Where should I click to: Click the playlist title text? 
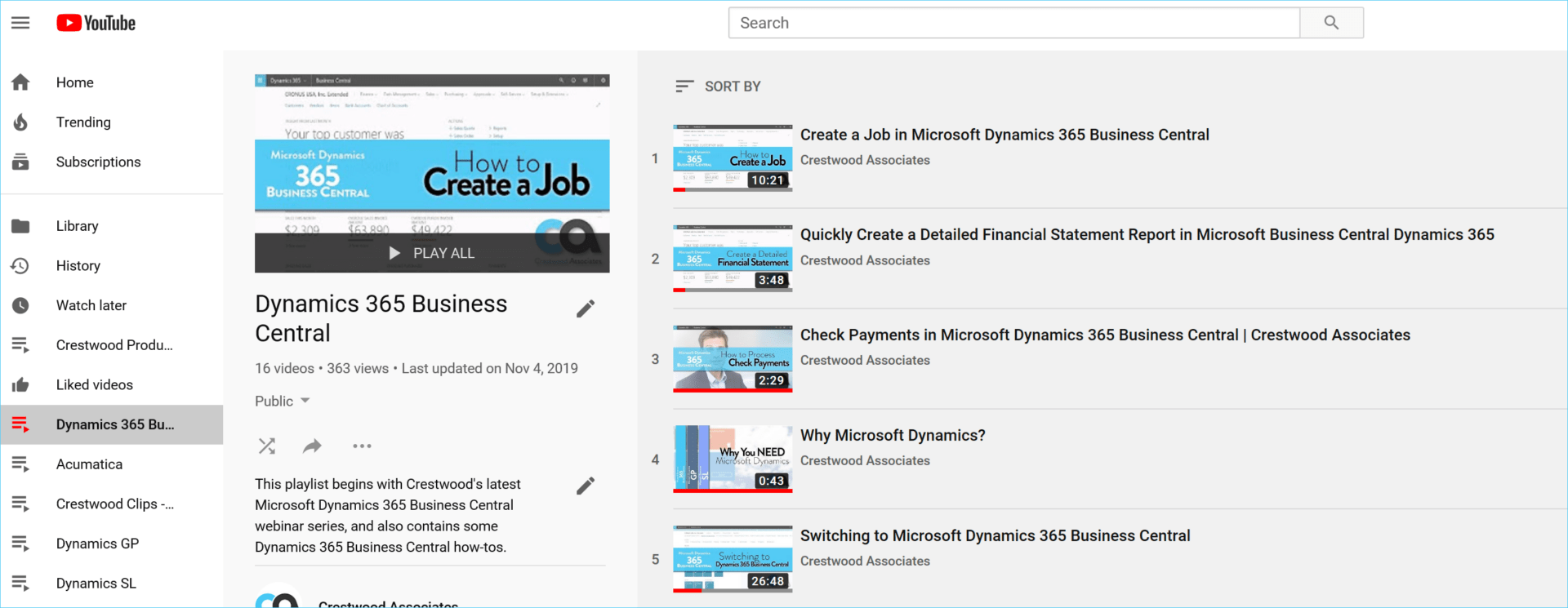click(381, 318)
